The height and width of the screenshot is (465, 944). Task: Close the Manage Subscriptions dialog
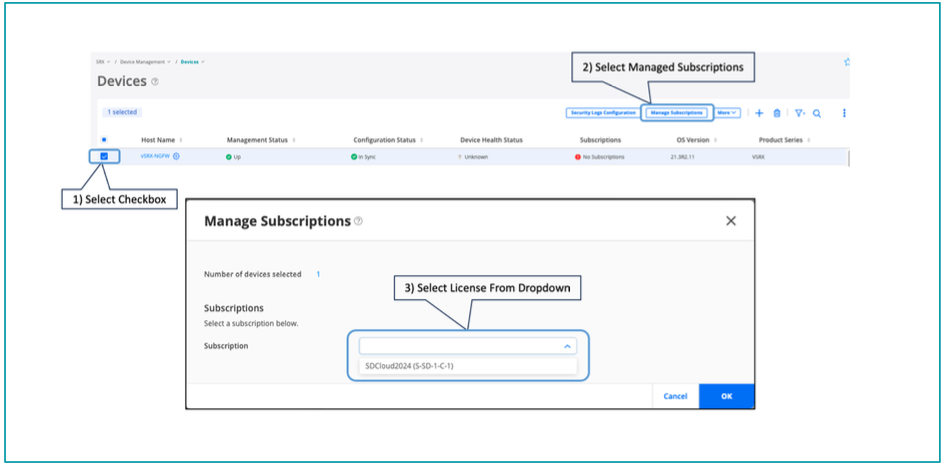730,220
